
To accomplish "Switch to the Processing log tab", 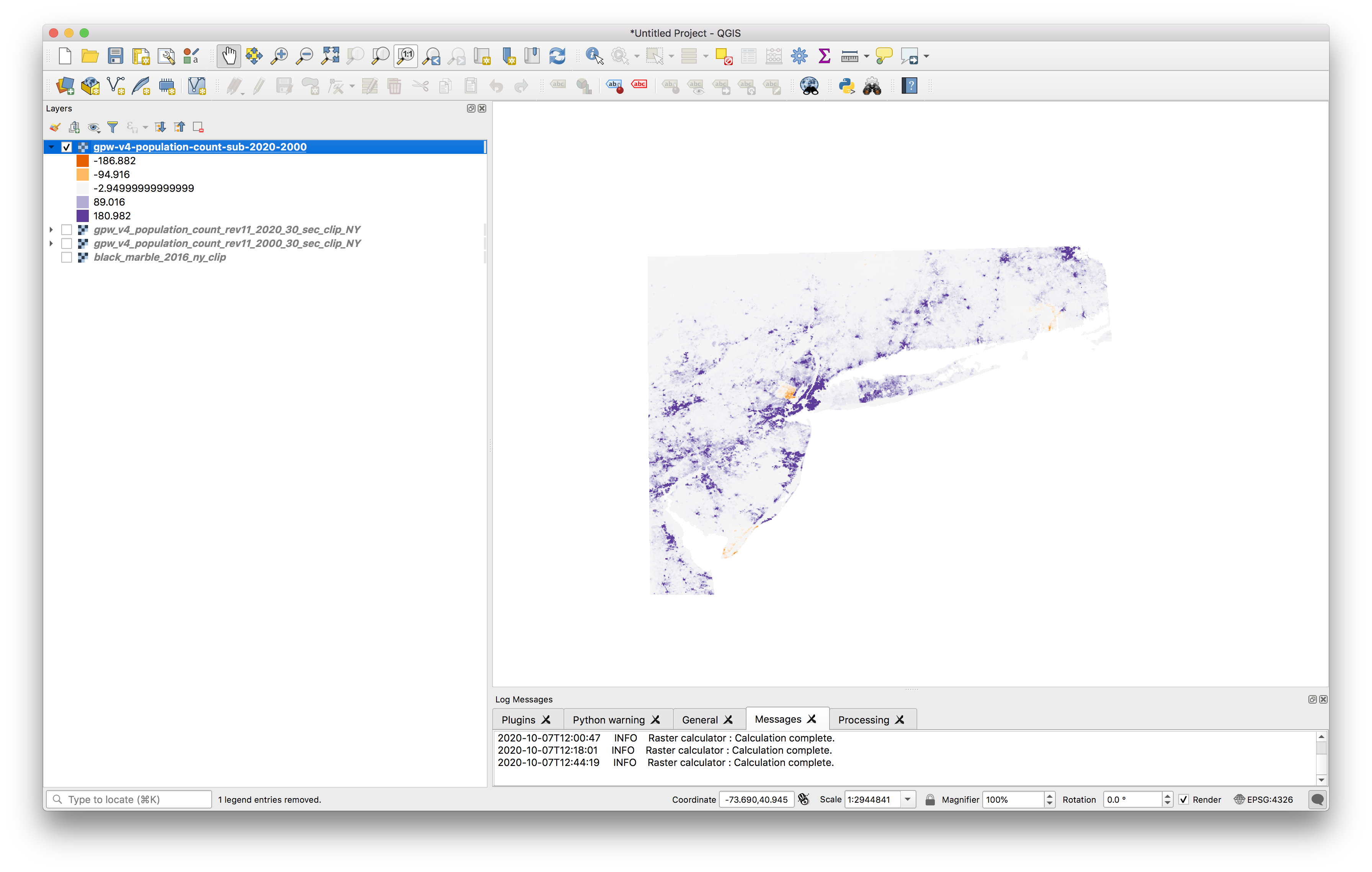I will tap(863, 719).
